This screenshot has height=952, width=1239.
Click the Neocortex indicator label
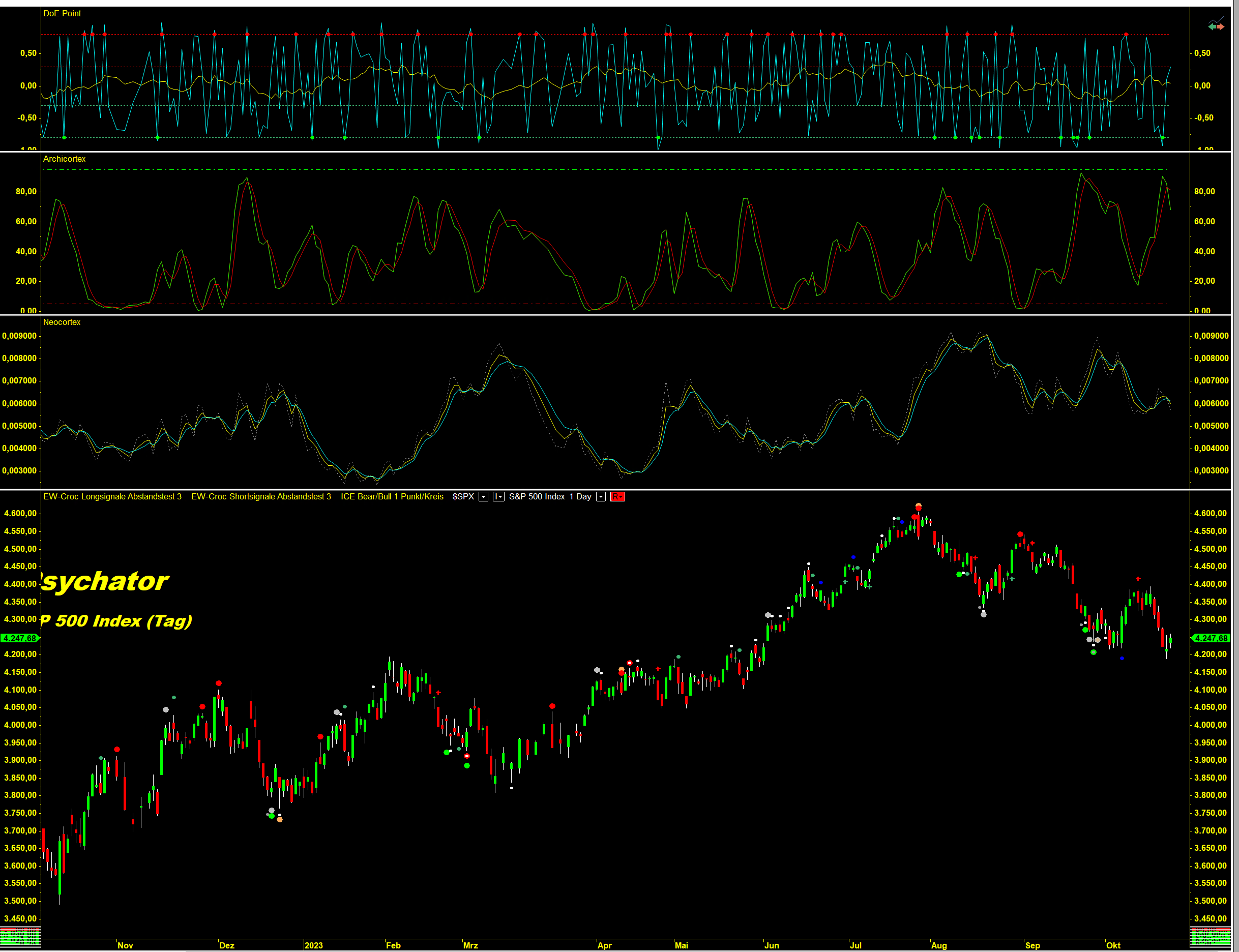62,322
